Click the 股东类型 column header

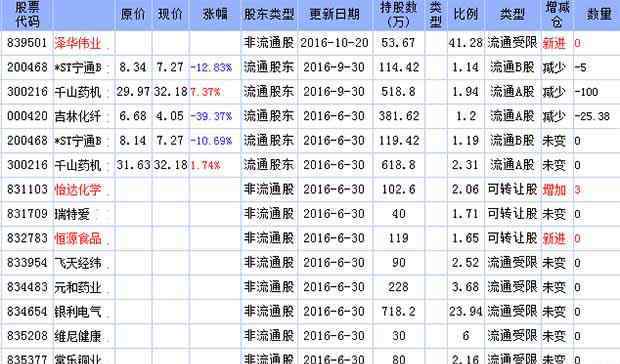coord(269,15)
